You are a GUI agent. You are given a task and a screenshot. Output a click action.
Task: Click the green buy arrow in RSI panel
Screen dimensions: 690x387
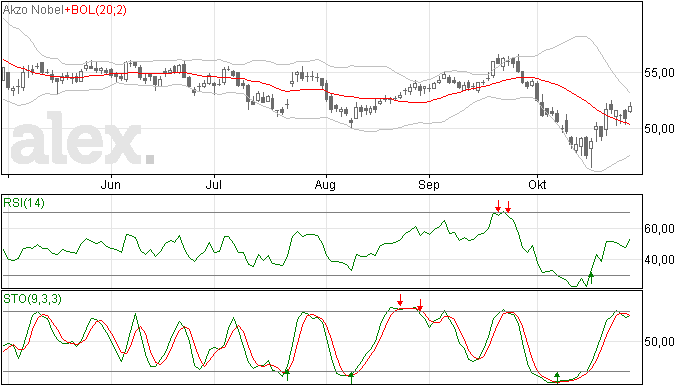pos(591,277)
